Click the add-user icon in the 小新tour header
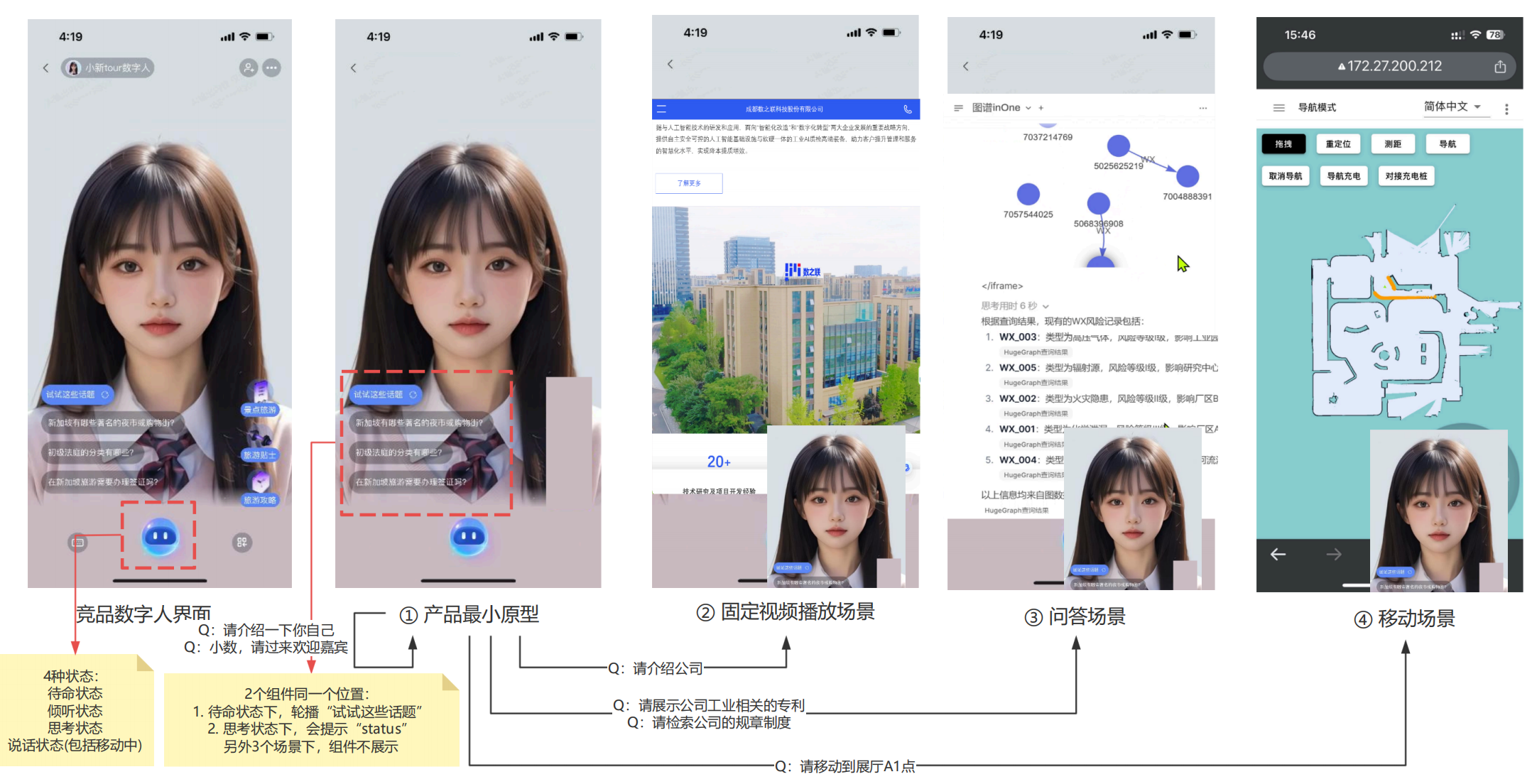The height and width of the screenshot is (784, 1537). click(248, 68)
